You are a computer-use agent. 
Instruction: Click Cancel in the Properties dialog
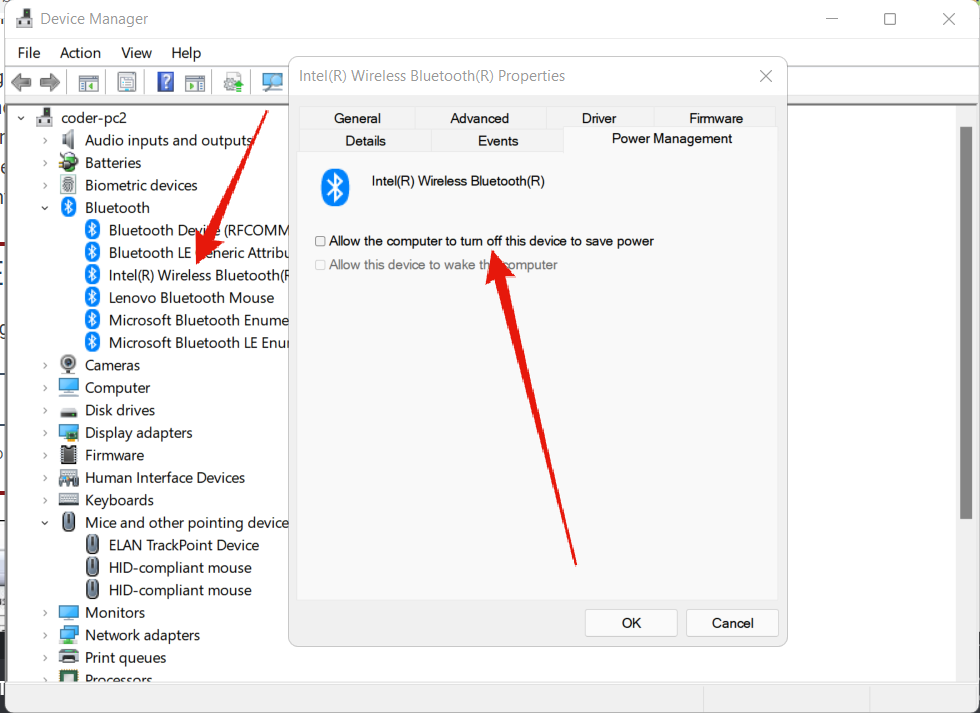click(x=732, y=623)
